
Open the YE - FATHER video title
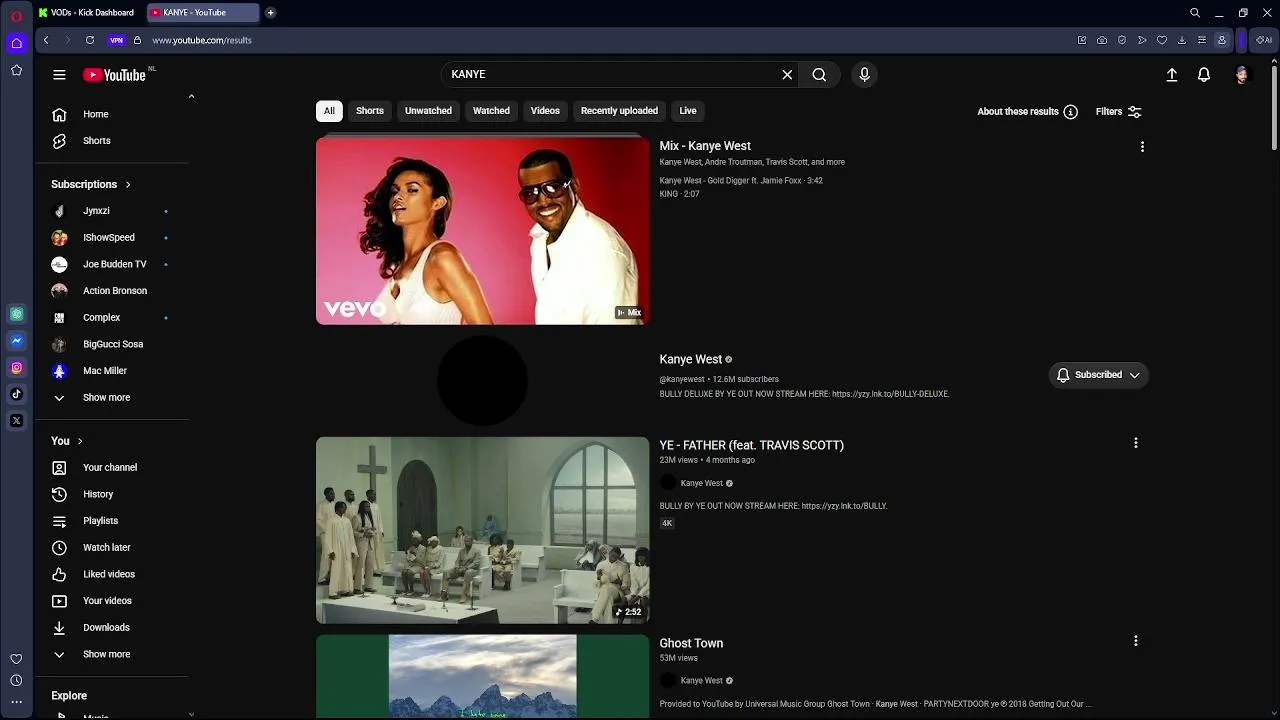click(751, 445)
